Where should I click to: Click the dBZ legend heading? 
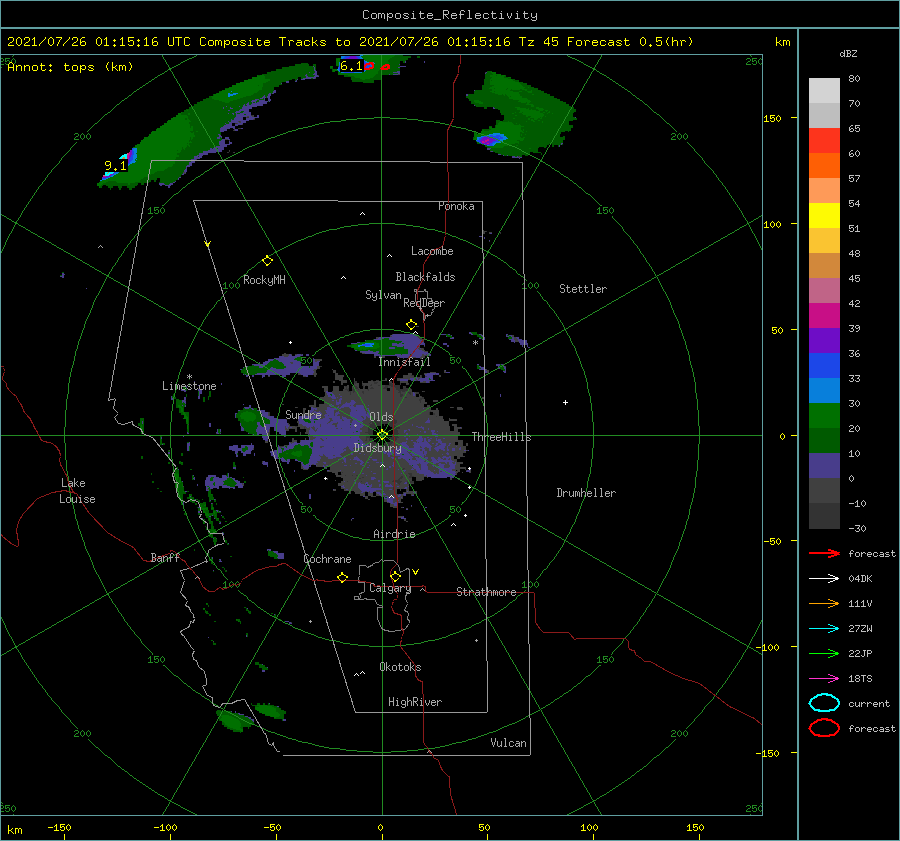coord(848,53)
